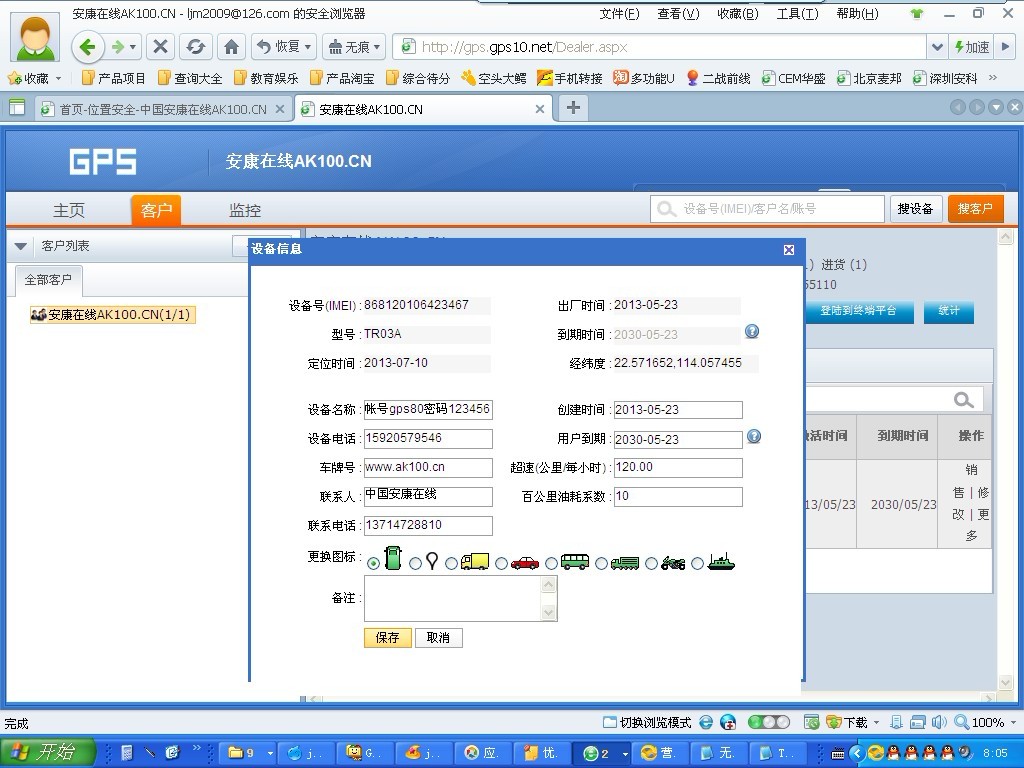Click the help icon beside 用户到期

pos(754,436)
